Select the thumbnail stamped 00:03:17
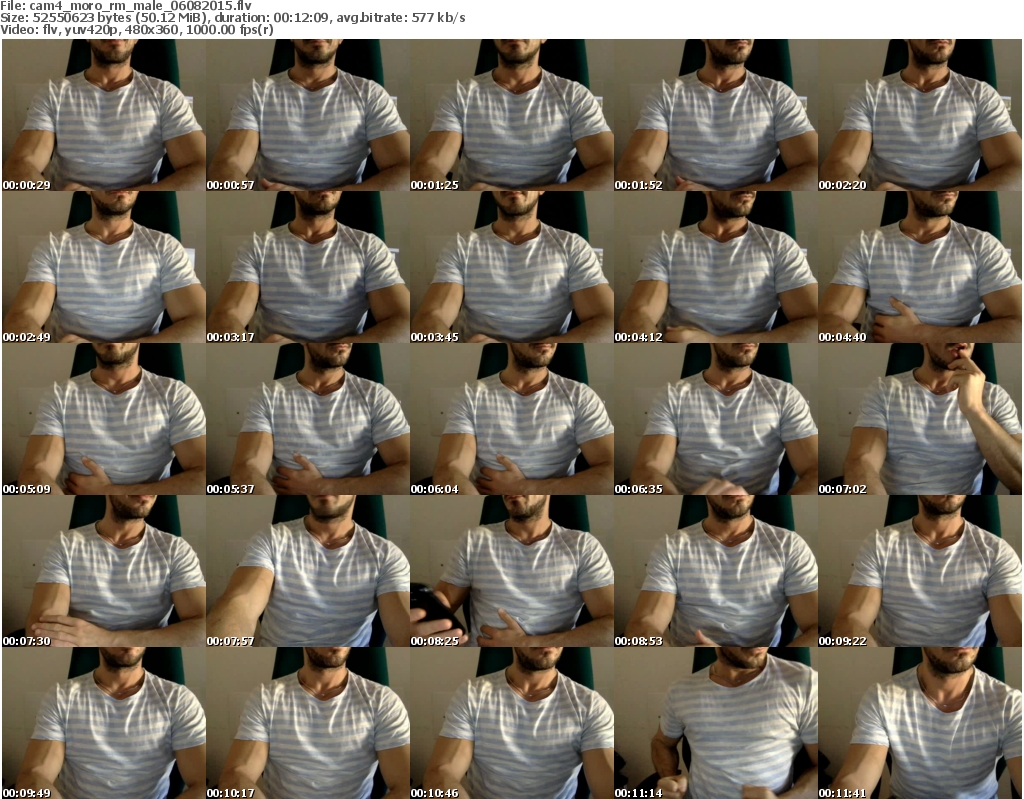1024x799 pixels. (308, 267)
